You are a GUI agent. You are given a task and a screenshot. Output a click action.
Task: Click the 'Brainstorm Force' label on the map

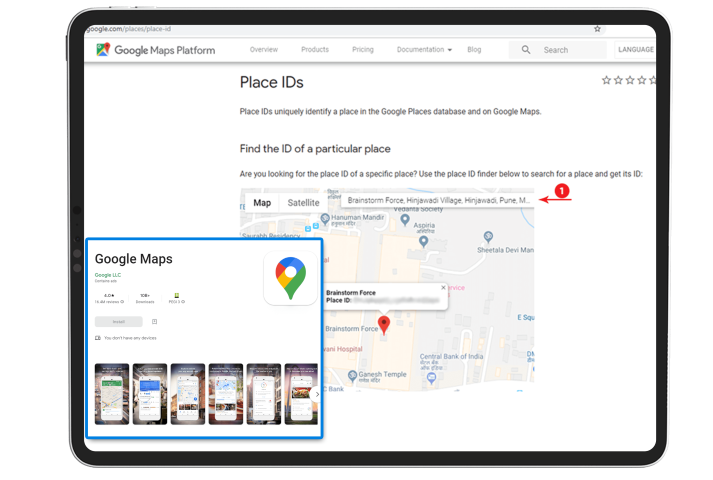(351, 329)
